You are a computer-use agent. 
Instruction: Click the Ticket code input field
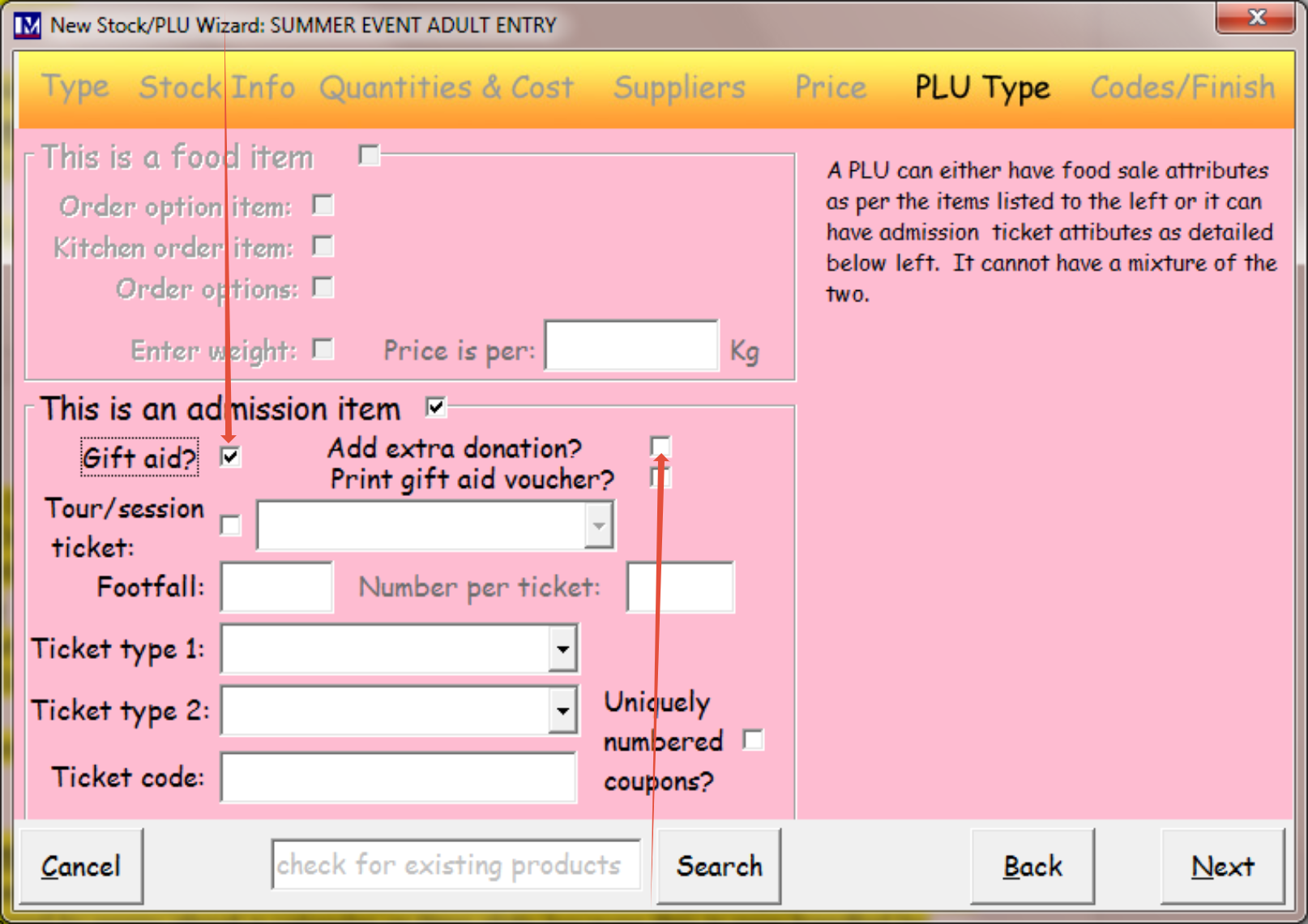coord(399,777)
